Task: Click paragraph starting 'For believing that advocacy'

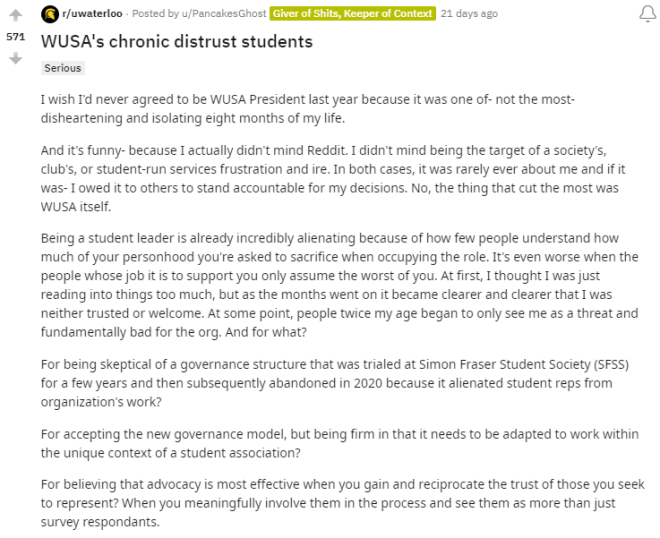Action: [x=343, y=503]
